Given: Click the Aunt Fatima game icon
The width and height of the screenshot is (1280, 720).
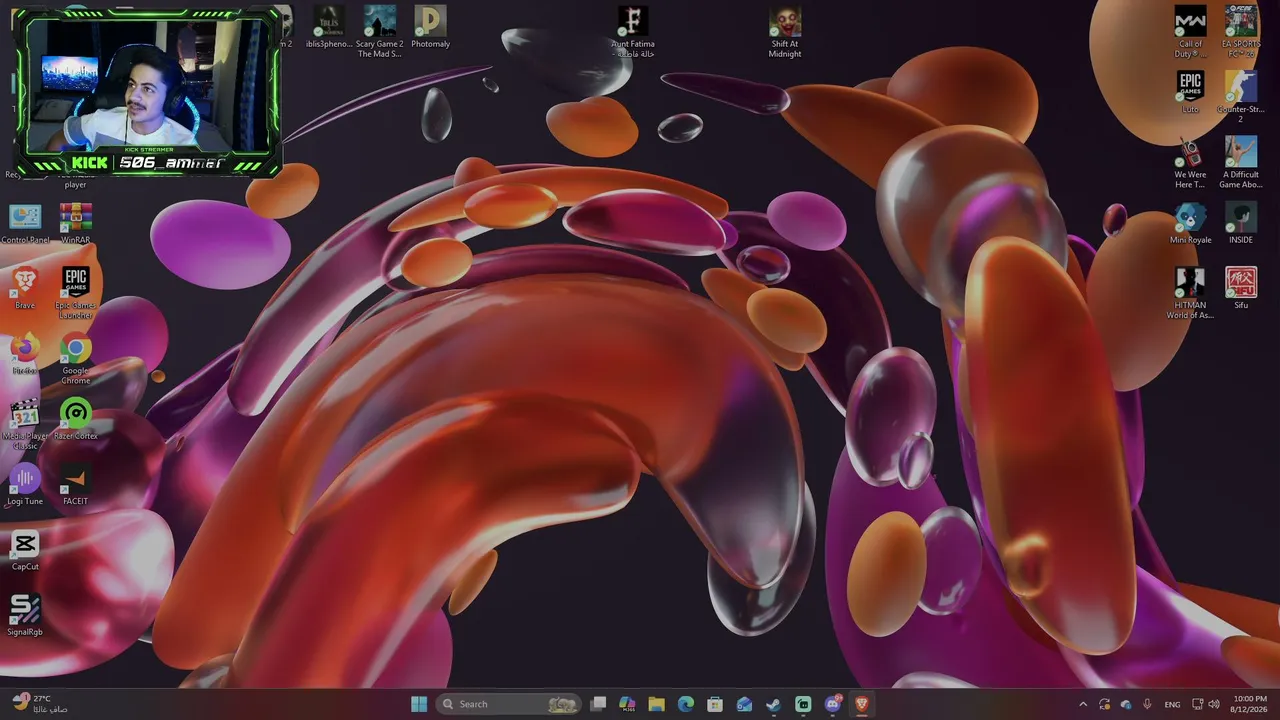Looking at the screenshot, I should pos(632,31).
